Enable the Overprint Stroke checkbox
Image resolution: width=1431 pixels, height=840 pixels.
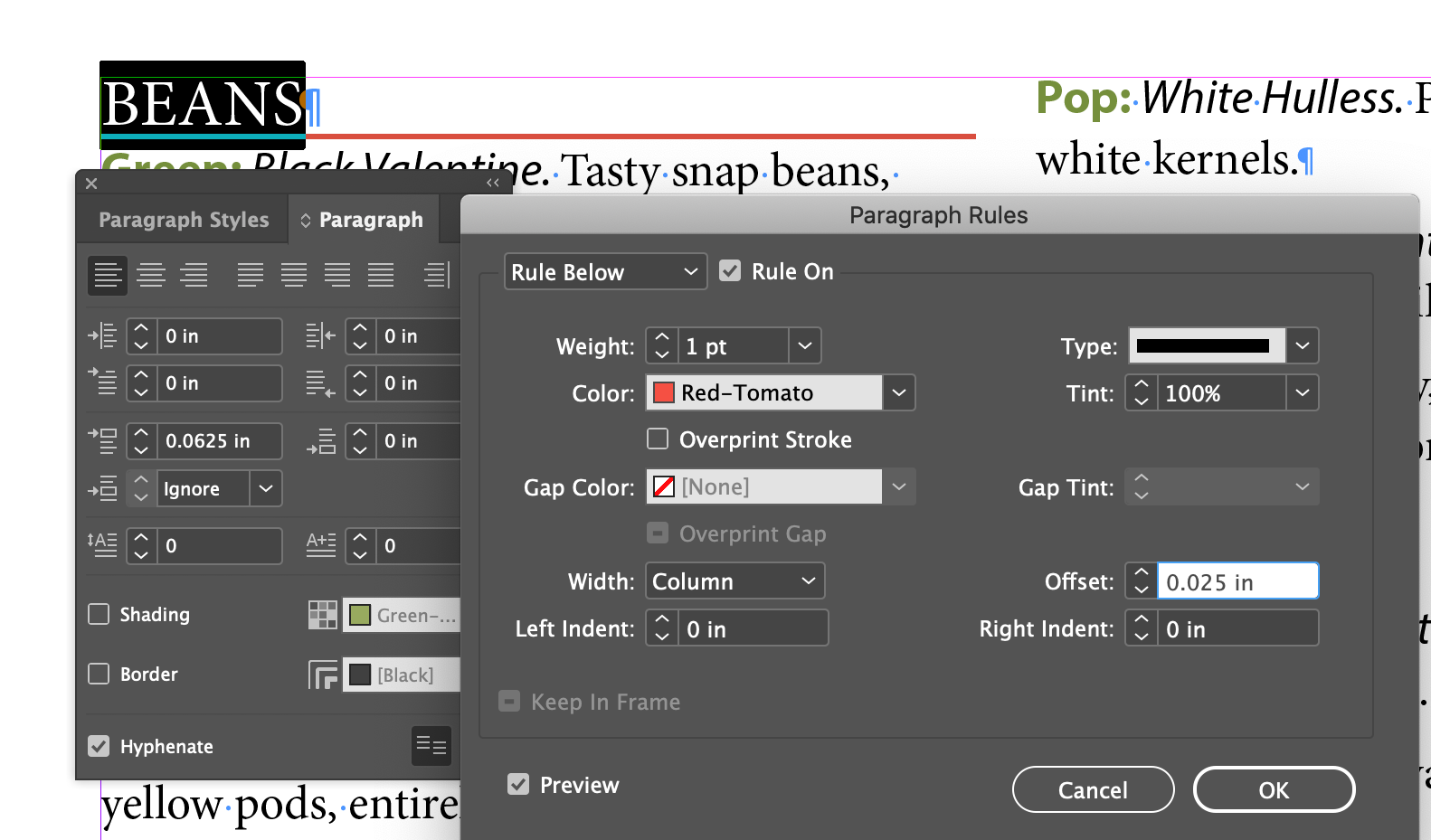click(658, 439)
